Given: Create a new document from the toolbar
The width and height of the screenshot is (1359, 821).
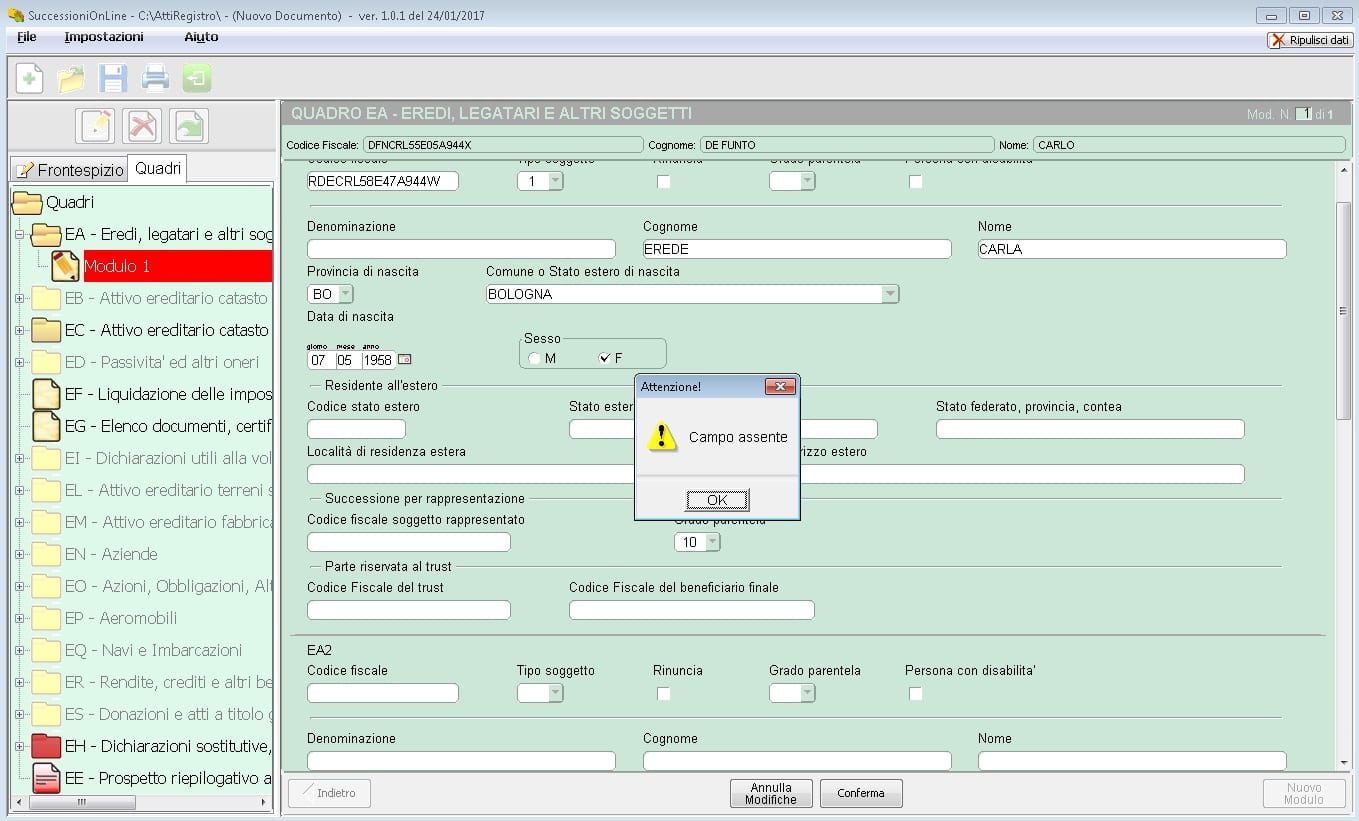Looking at the screenshot, I should pyautogui.click(x=30, y=78).
